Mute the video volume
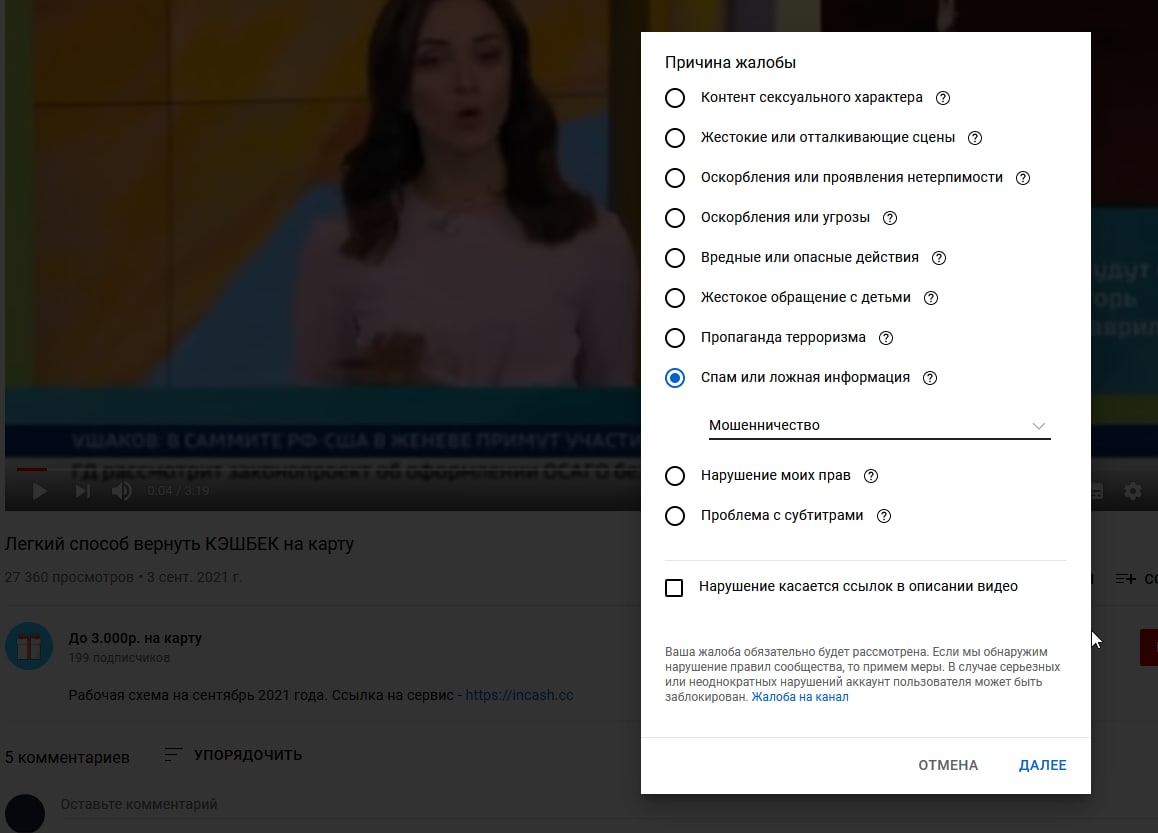1158x833 pixels. (x=122, y=490)
